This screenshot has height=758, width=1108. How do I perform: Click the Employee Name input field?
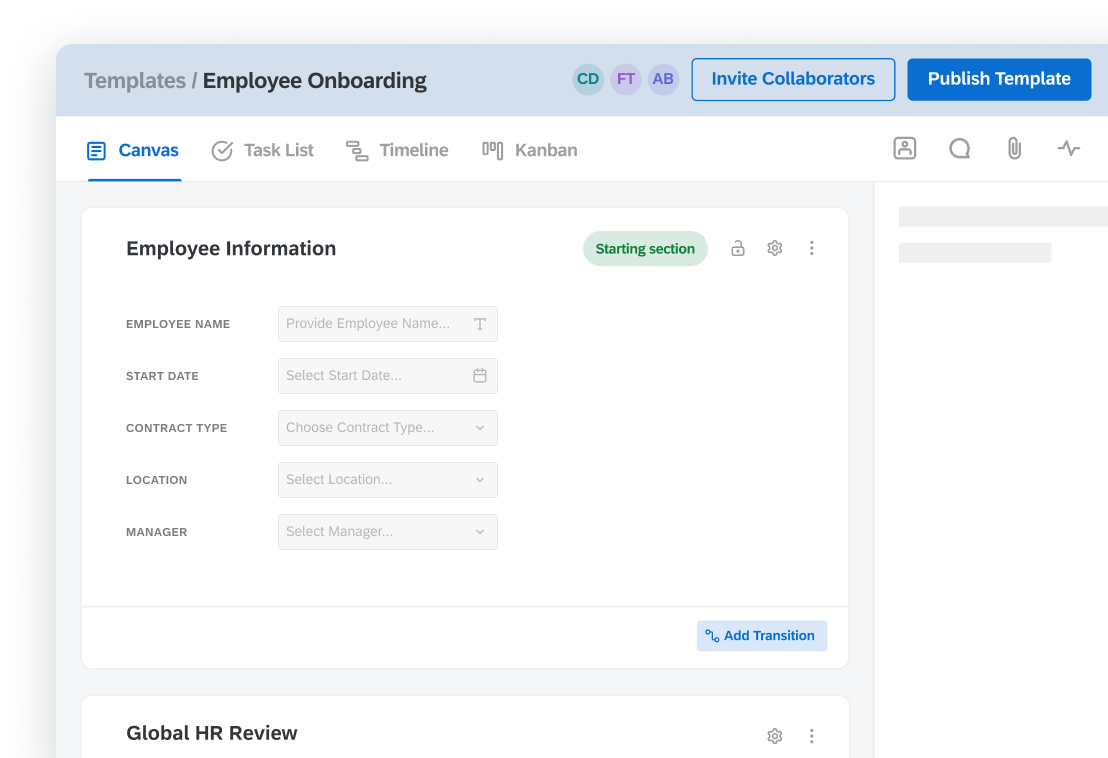click(x=375, y=324)
